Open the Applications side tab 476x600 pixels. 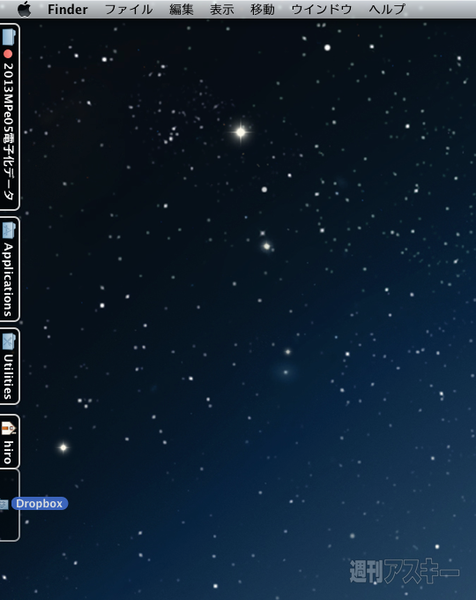tap(9, 269)
